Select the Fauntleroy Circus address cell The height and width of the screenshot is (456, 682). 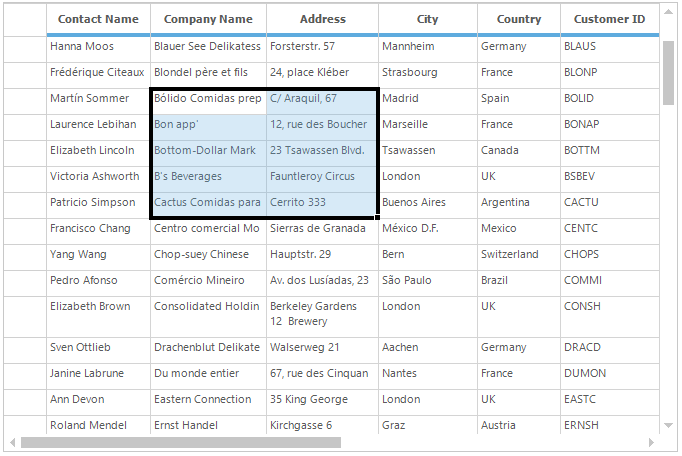pyautogui.click(x=322, y=177)
